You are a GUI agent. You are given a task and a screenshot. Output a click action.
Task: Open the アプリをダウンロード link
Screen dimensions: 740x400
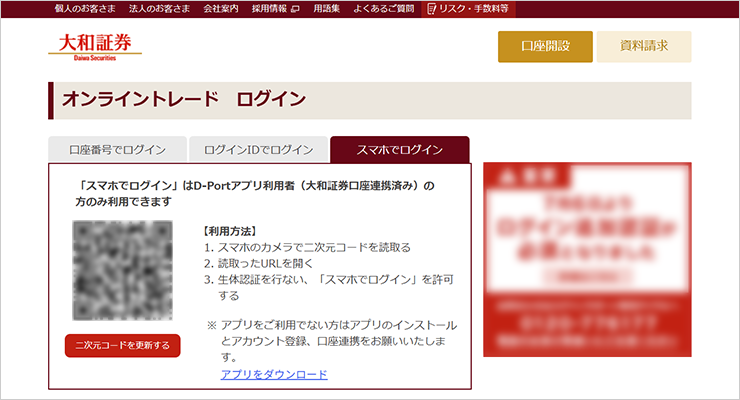pyautogui.click(x=274, y=375)
